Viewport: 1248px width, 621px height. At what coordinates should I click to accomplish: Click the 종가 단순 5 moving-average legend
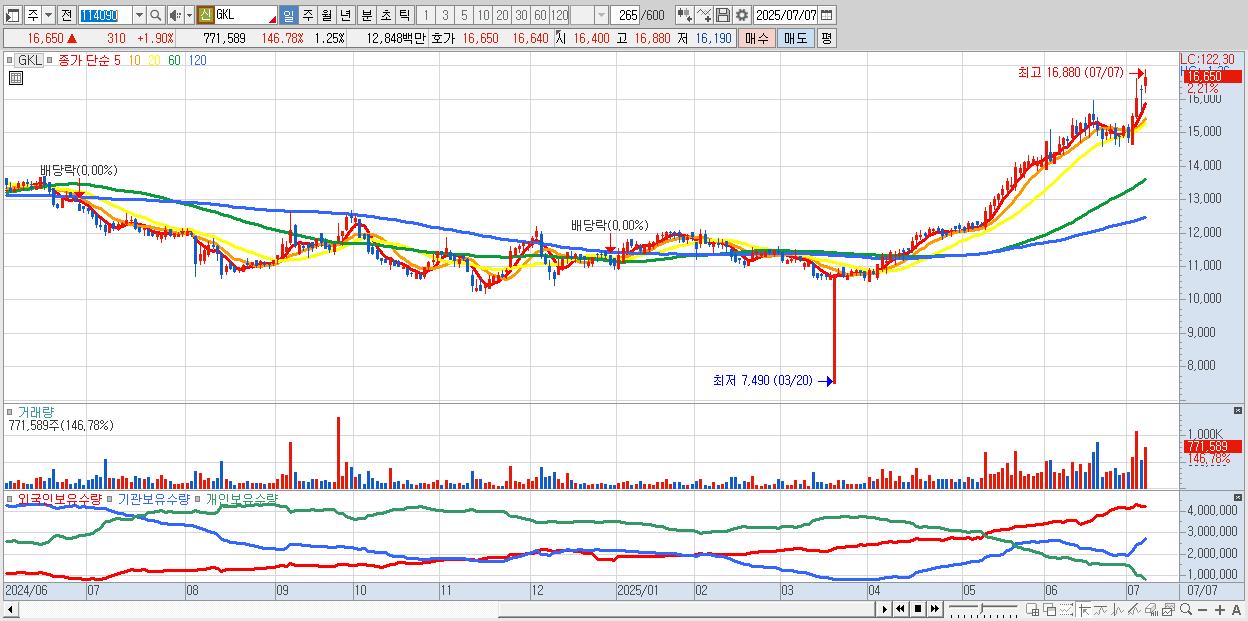coord(90,60)
